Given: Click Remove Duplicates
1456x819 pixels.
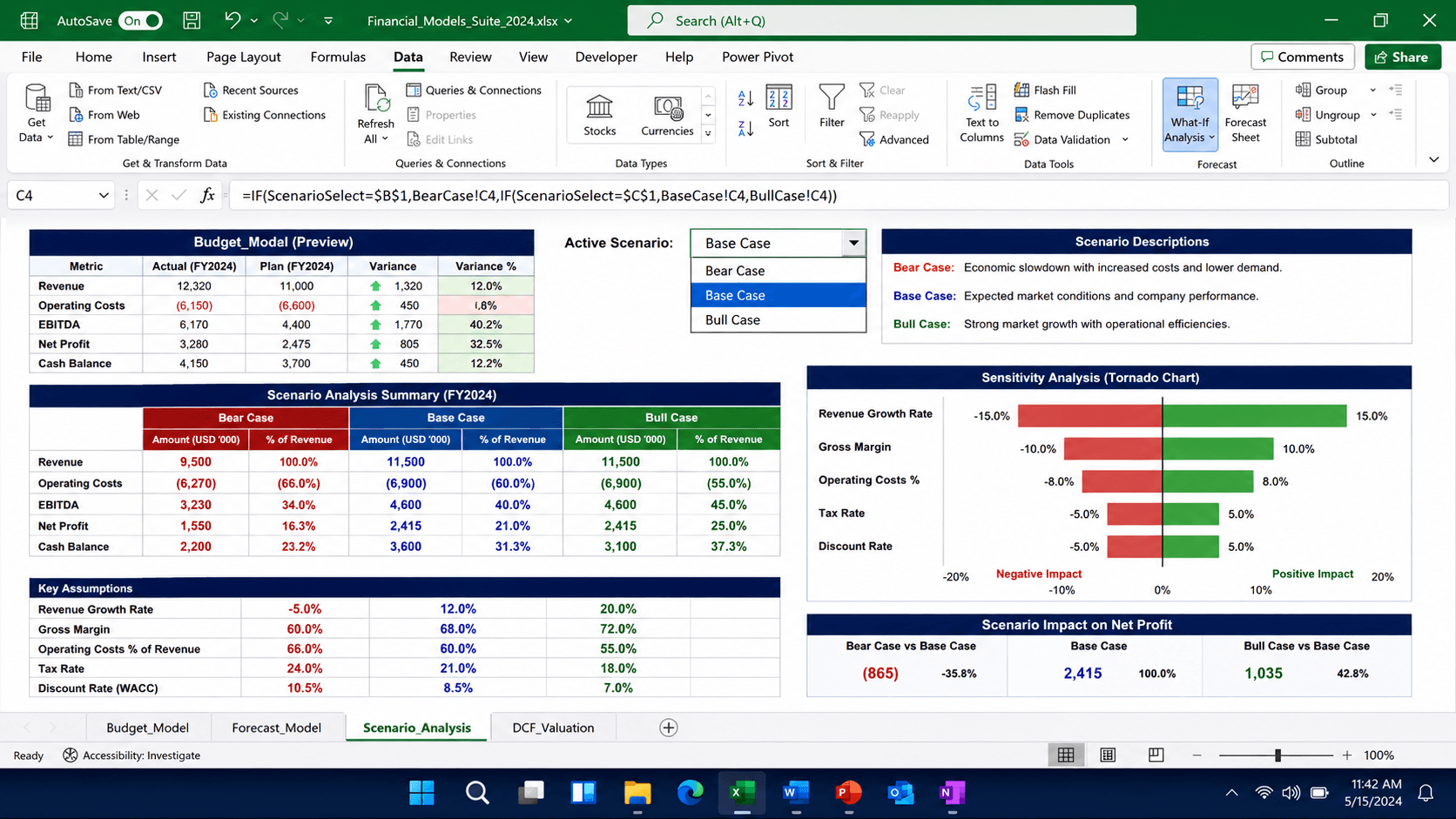Looking at the screenshot, I should click(x=1072, y=115).
